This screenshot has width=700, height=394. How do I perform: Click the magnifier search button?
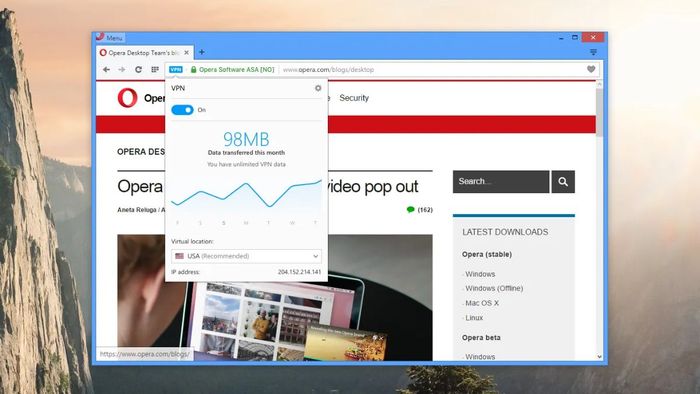[x=563, y=182]
